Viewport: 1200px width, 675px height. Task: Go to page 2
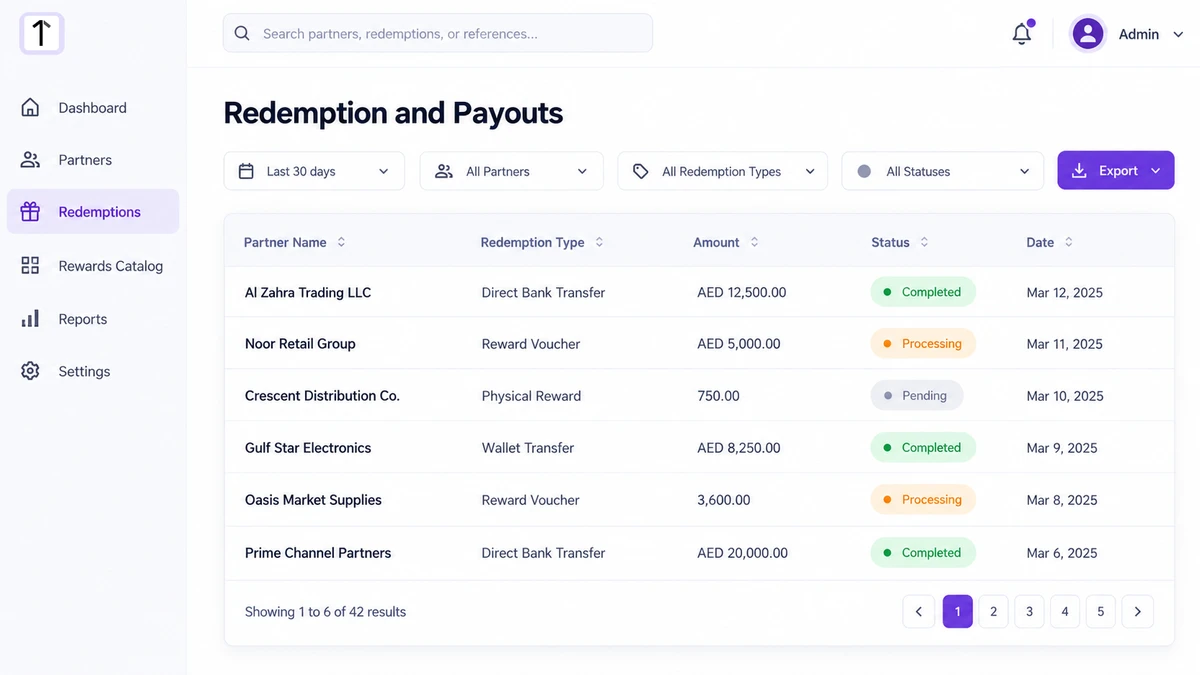point(993,612)
